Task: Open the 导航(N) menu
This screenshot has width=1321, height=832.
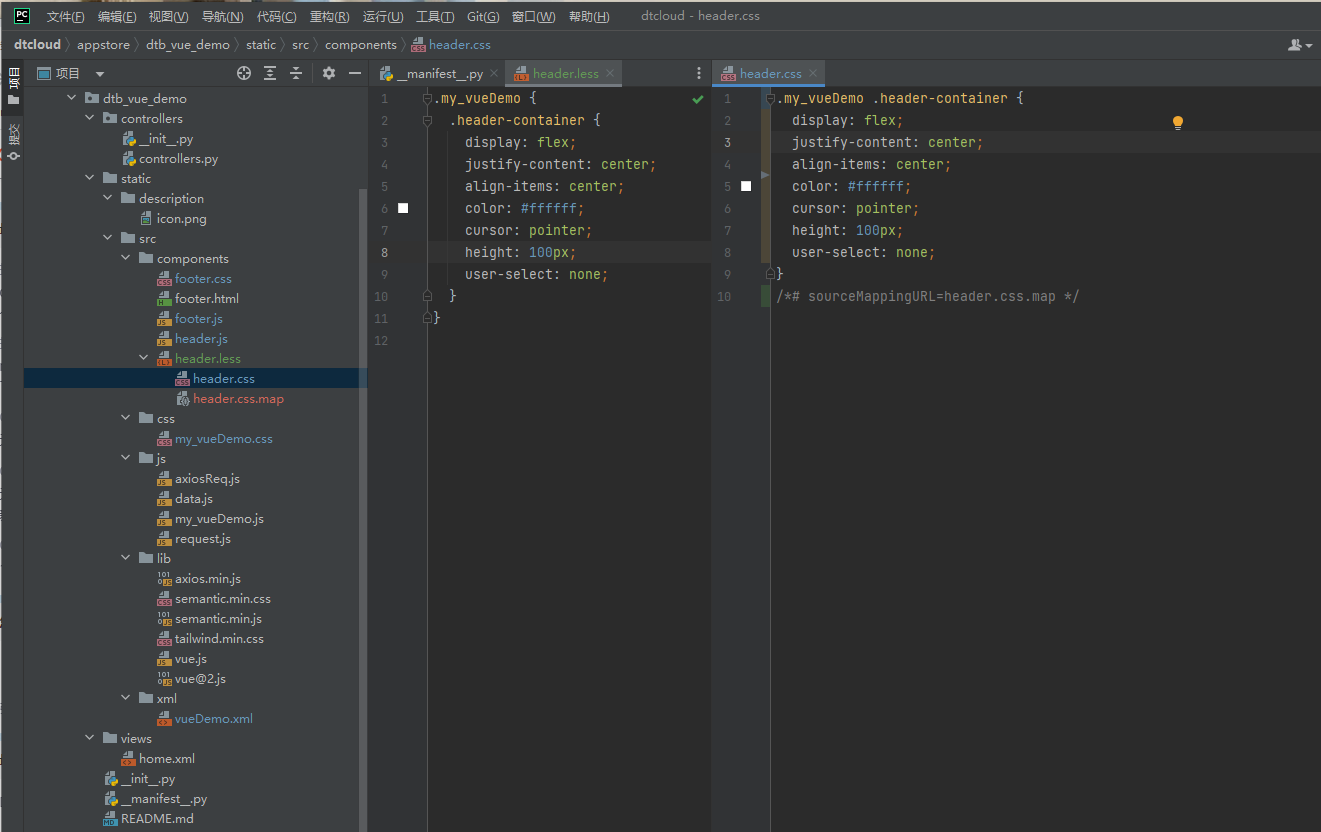Action: (x=222, y=16)
